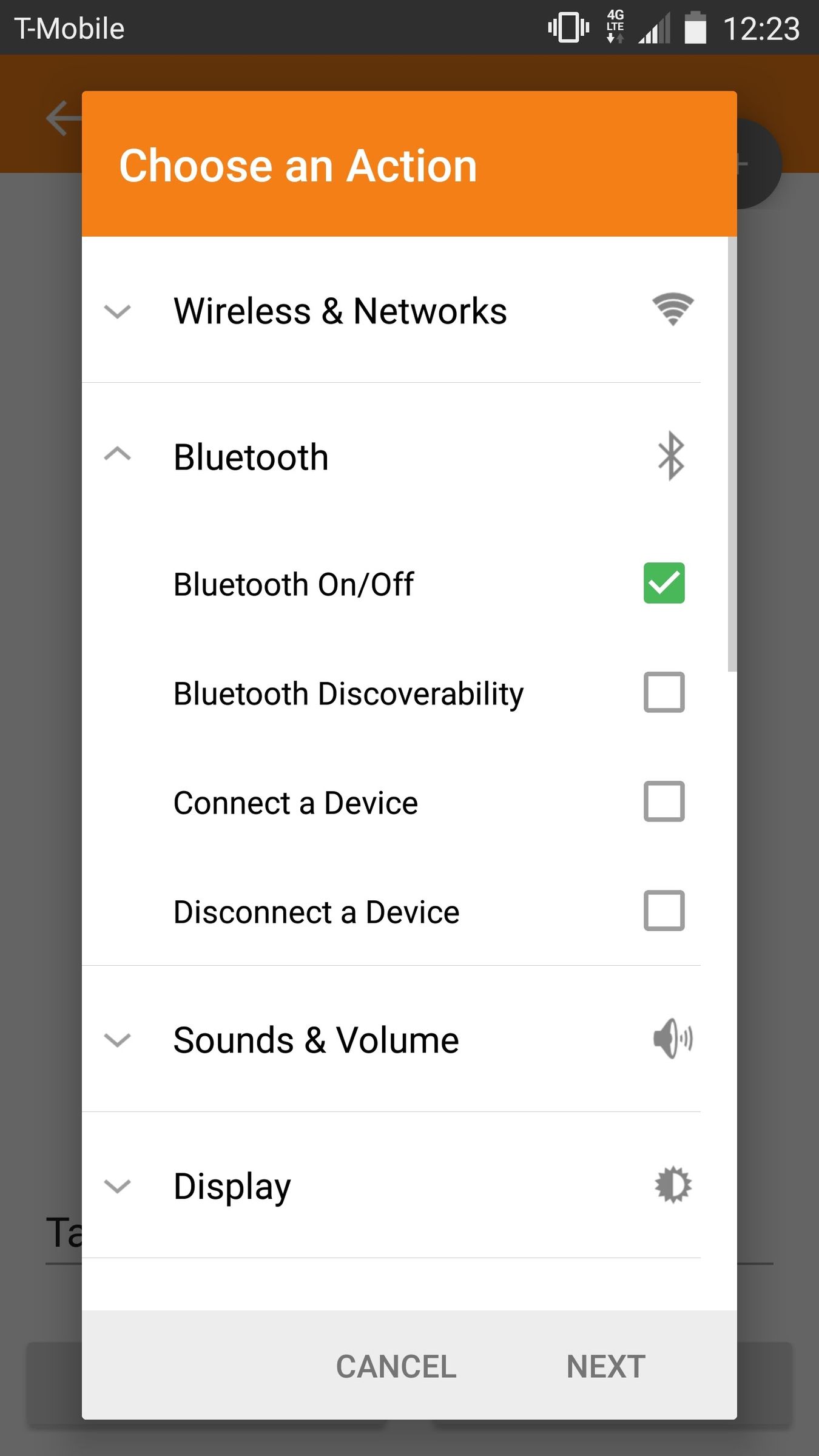Viewport: 819px width, 1456px height.
Task: Click the speaker icon next to Sounds & Volume
Action: click(673, 1039)
